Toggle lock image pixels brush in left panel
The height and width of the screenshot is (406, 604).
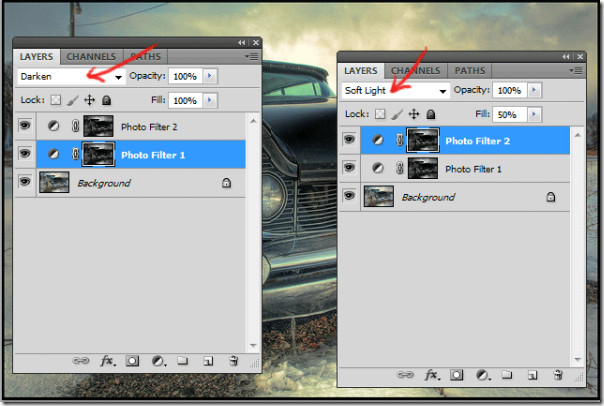pos(72,101)
